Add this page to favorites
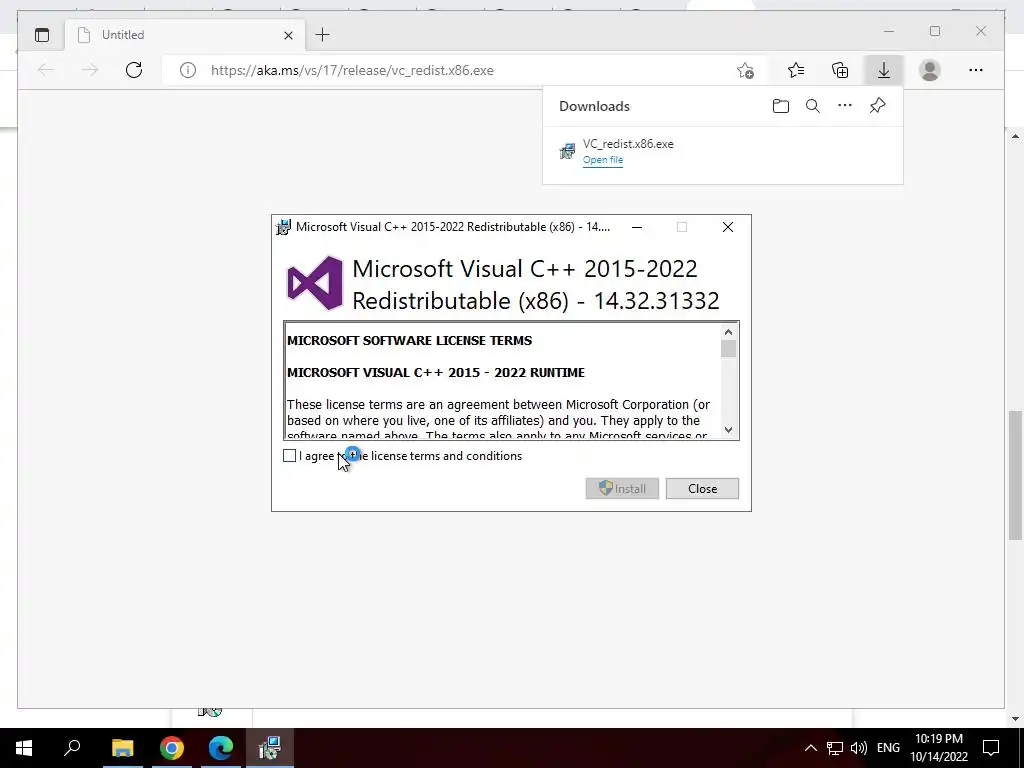Image resolution: width=1024 pixels, height=768 pixels. pyautogui.click(x=745, y=71)
